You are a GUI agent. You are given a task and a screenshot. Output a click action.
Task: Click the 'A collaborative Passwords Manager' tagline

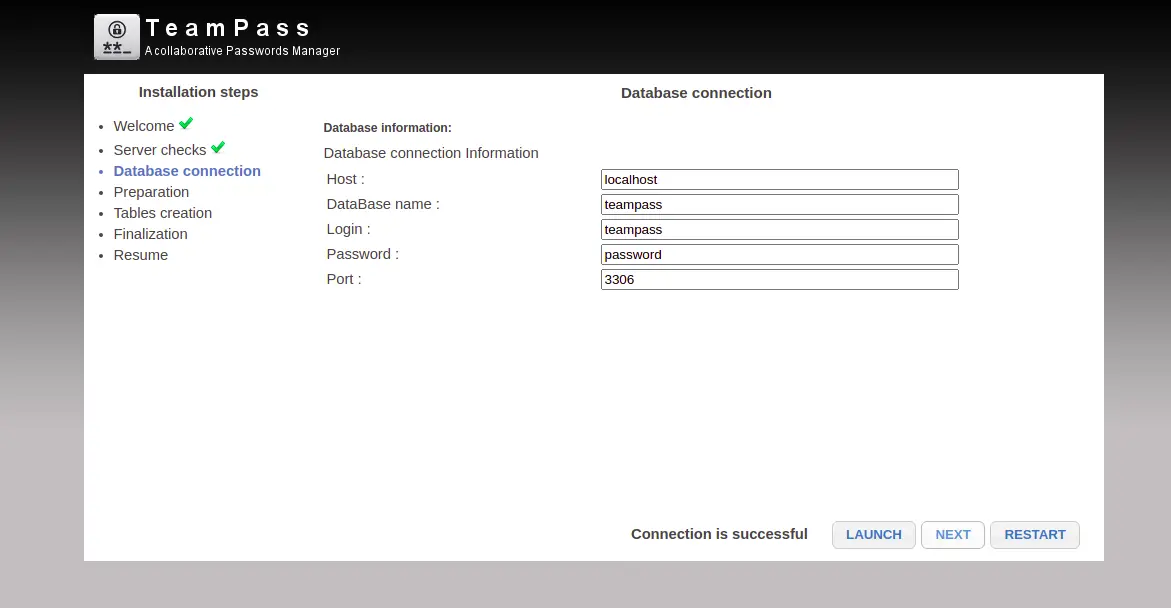tap(242, 51)
